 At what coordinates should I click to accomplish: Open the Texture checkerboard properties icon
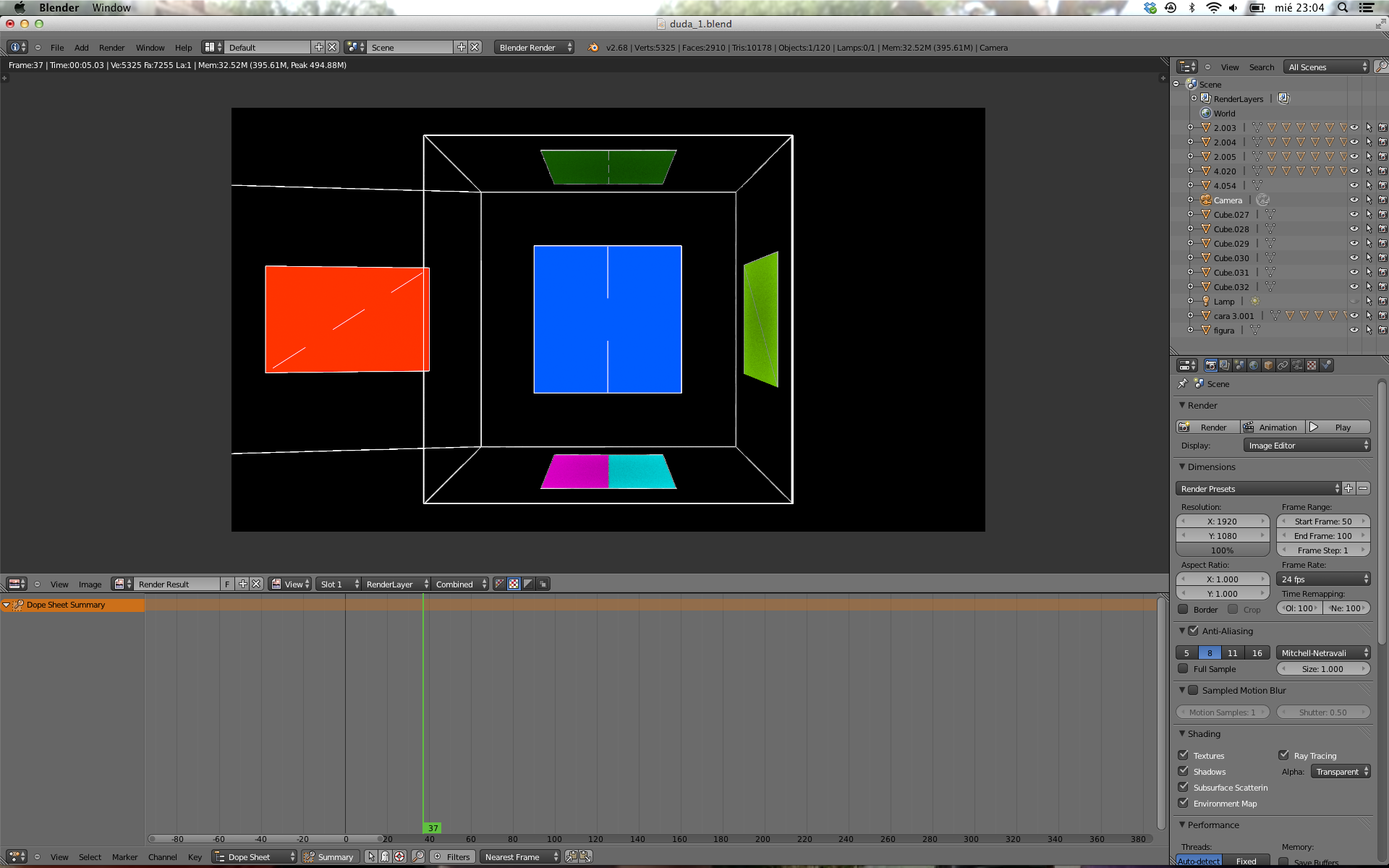(x=1312, y=365)
